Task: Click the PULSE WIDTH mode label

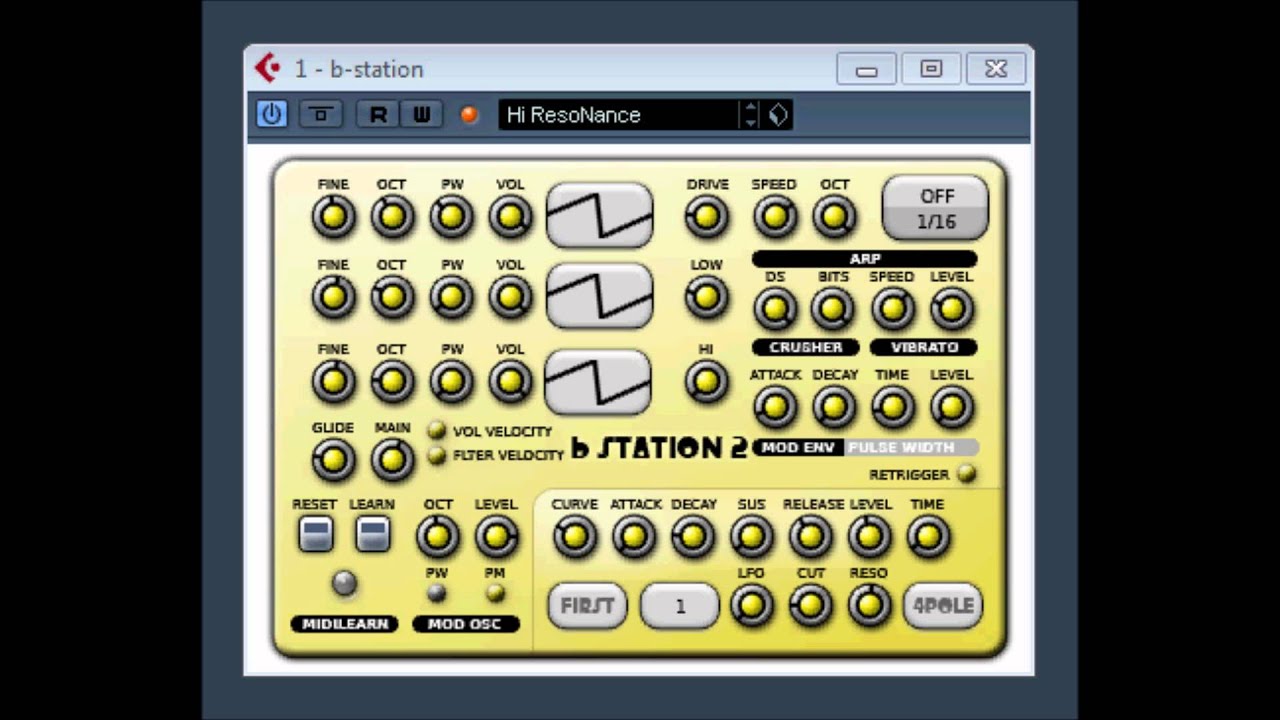Action: pyautogui.click(x=911, y=447)
